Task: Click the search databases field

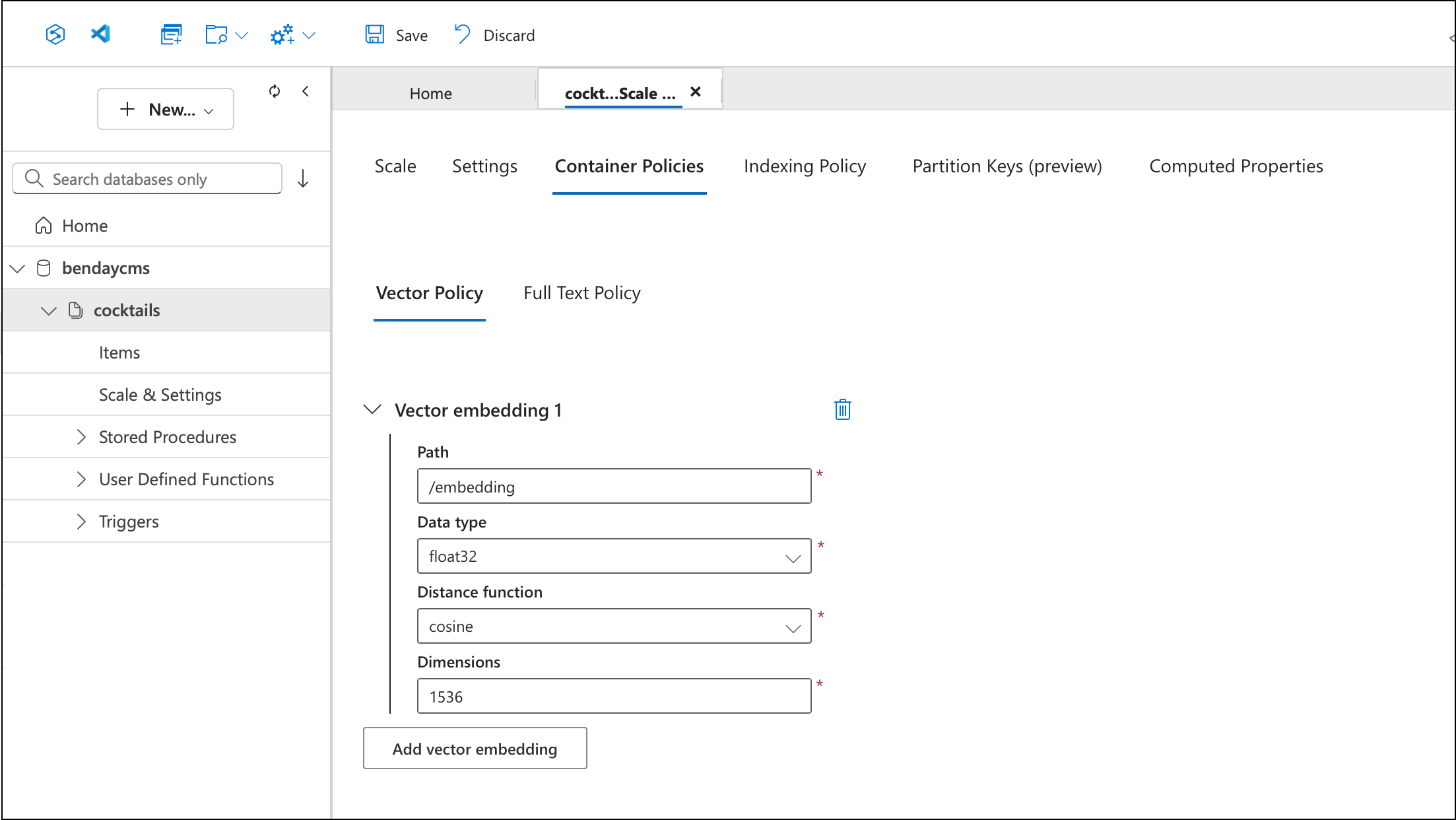Action: click(147, 178)
